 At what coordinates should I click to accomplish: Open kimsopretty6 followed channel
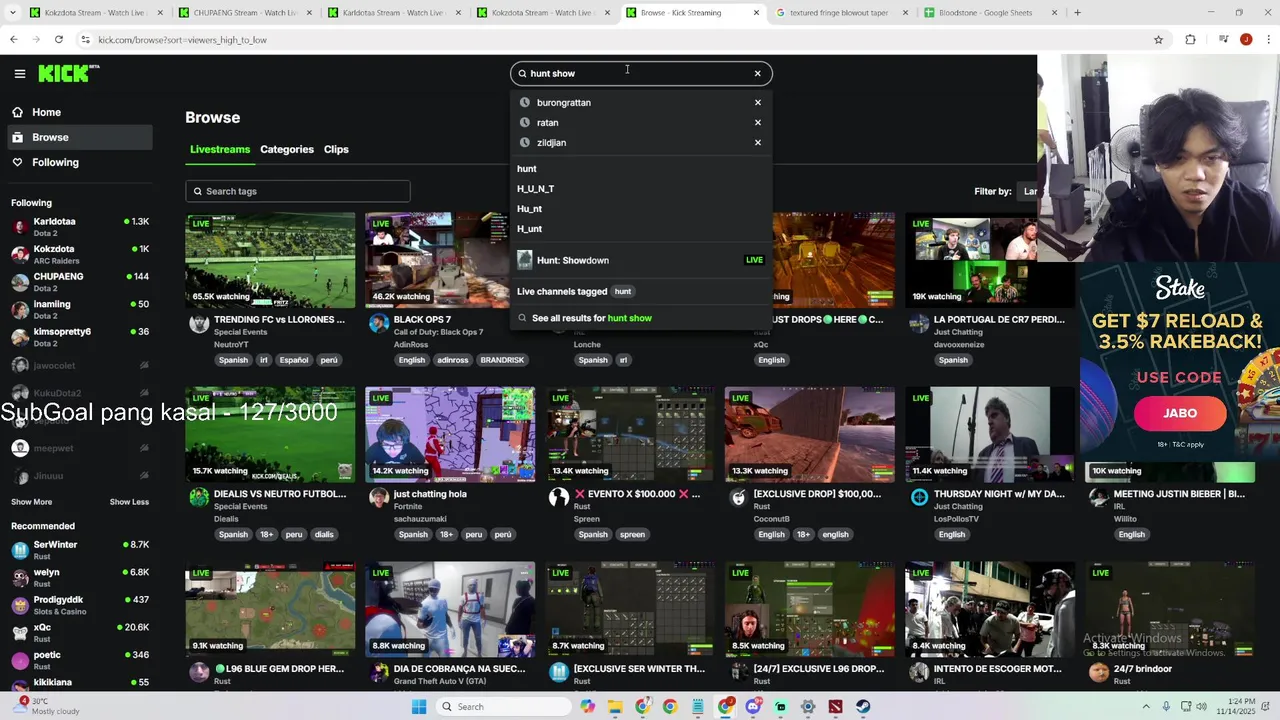point(80,336)
